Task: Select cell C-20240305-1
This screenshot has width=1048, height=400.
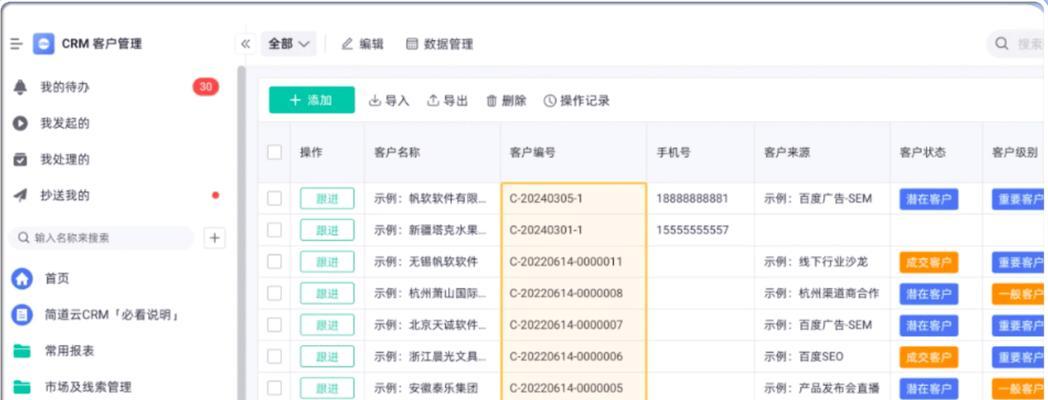Action: pyautogui.click(x=573, y=199)
